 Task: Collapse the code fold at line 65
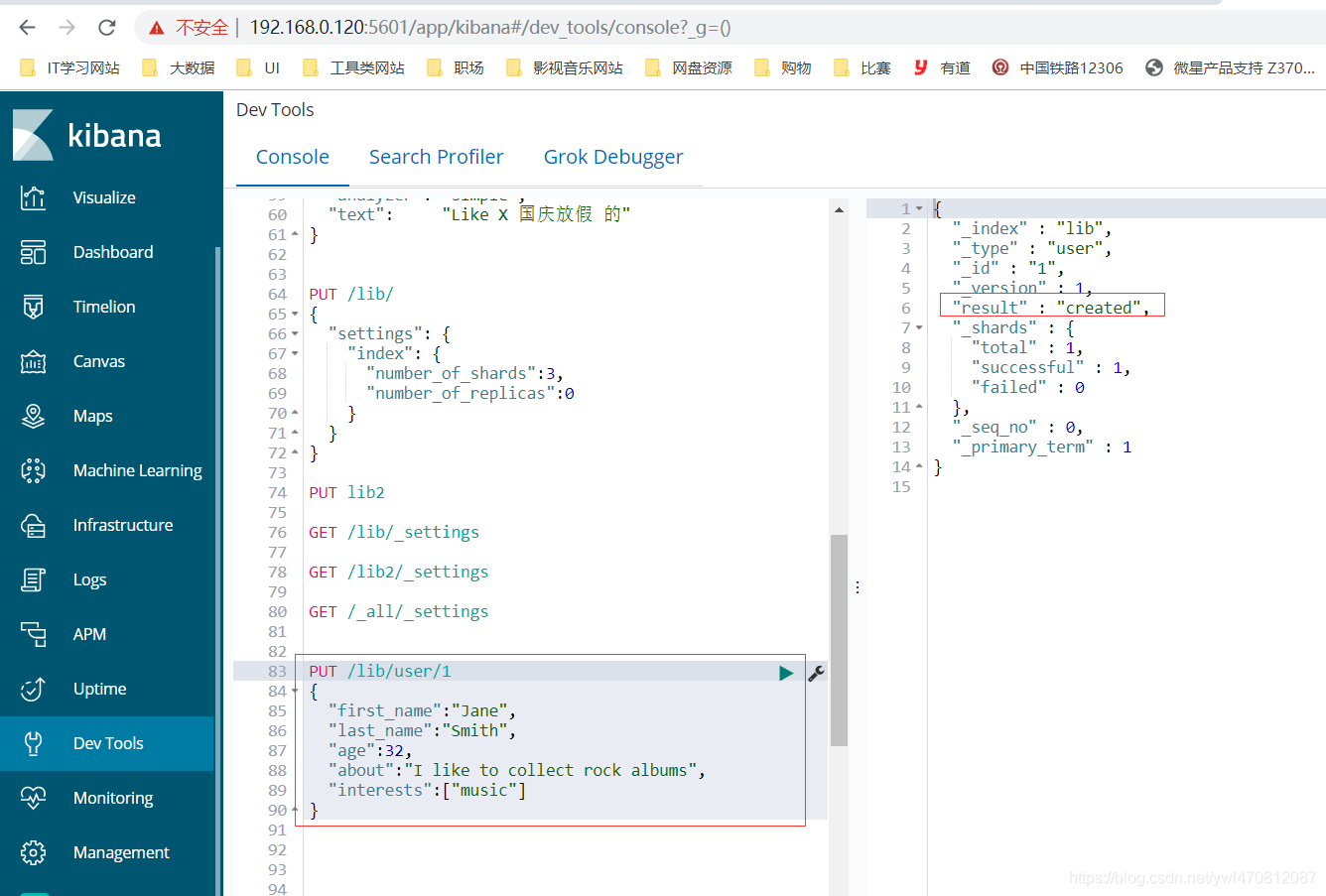[295, 315]
